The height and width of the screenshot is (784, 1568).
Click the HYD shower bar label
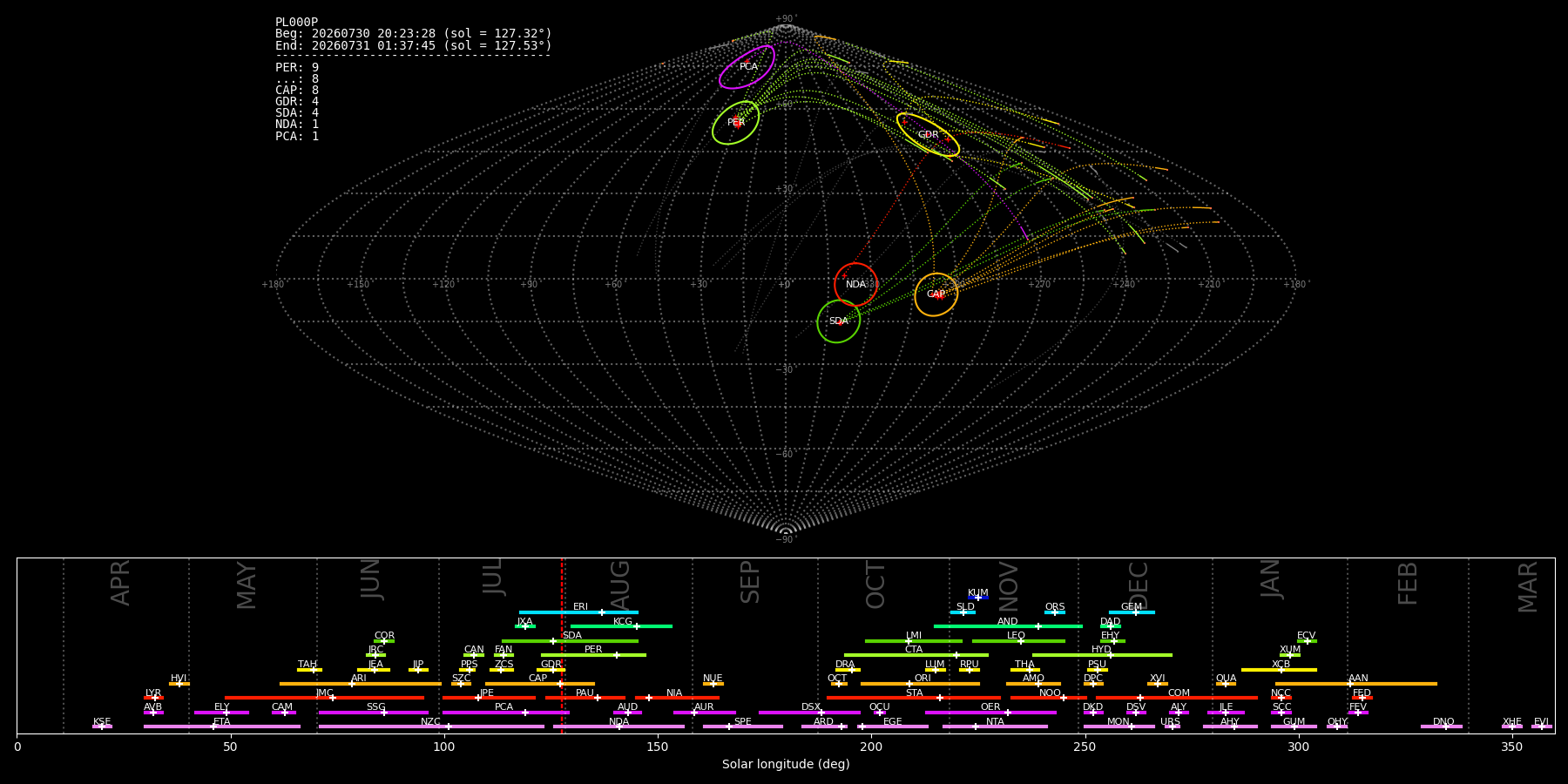tap(1102, 650)
